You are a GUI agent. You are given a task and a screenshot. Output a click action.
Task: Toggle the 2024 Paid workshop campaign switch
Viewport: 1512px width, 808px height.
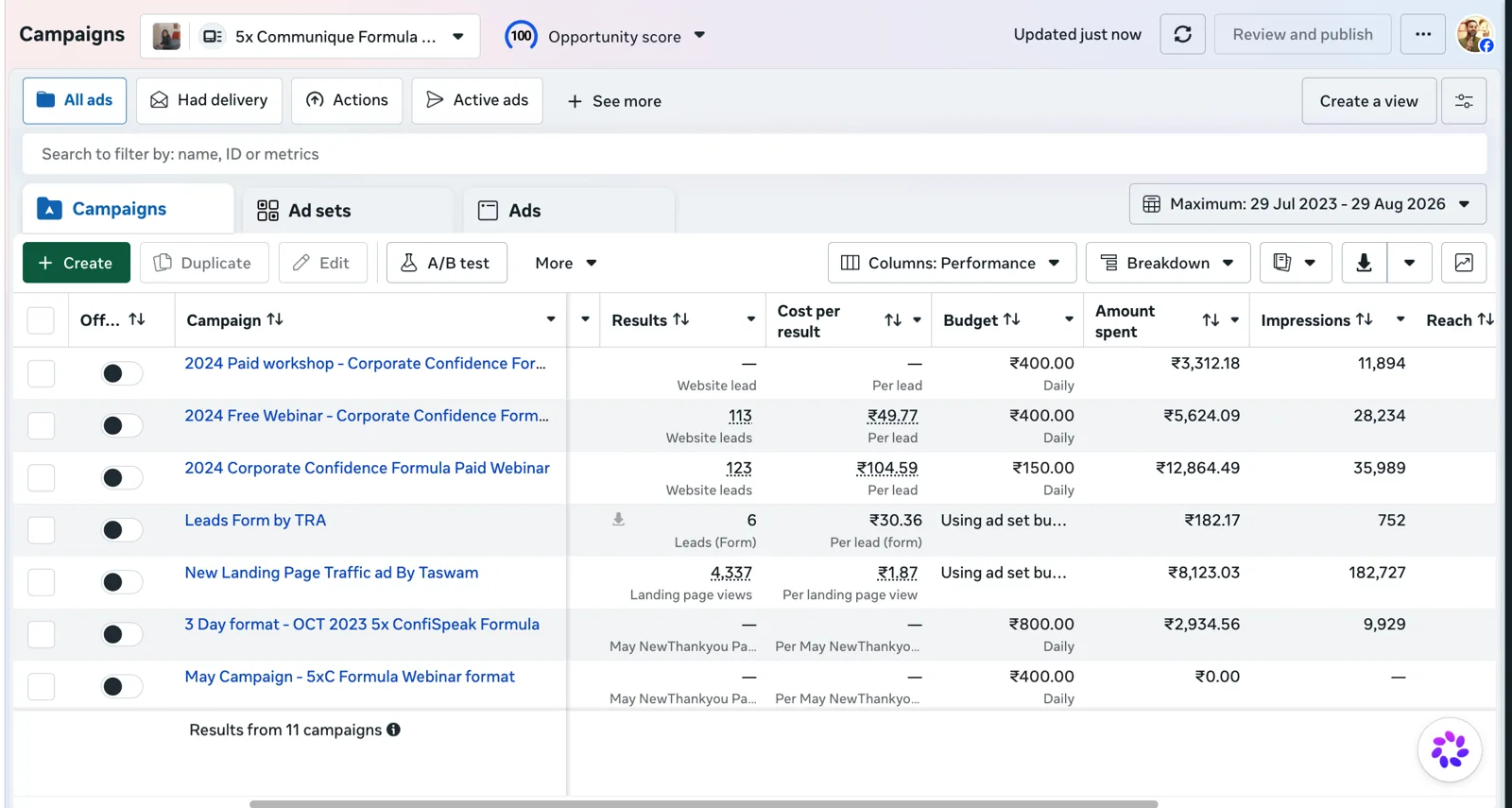(121, 373)
